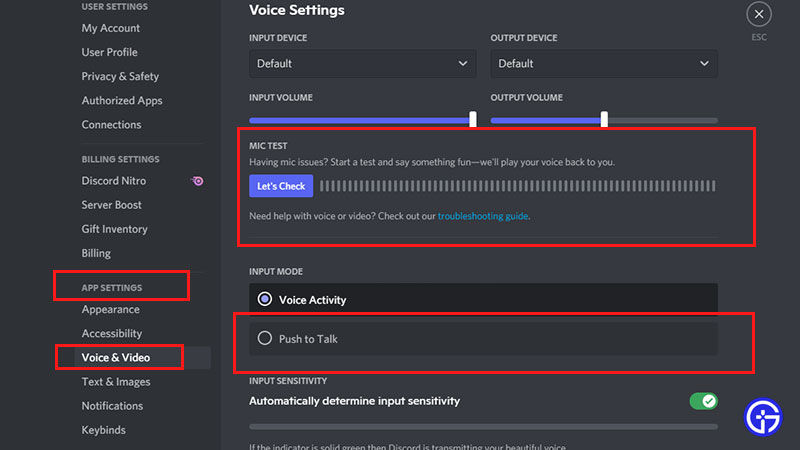
Task: Click the Input Volume slider handle
Action: [472, 119]
